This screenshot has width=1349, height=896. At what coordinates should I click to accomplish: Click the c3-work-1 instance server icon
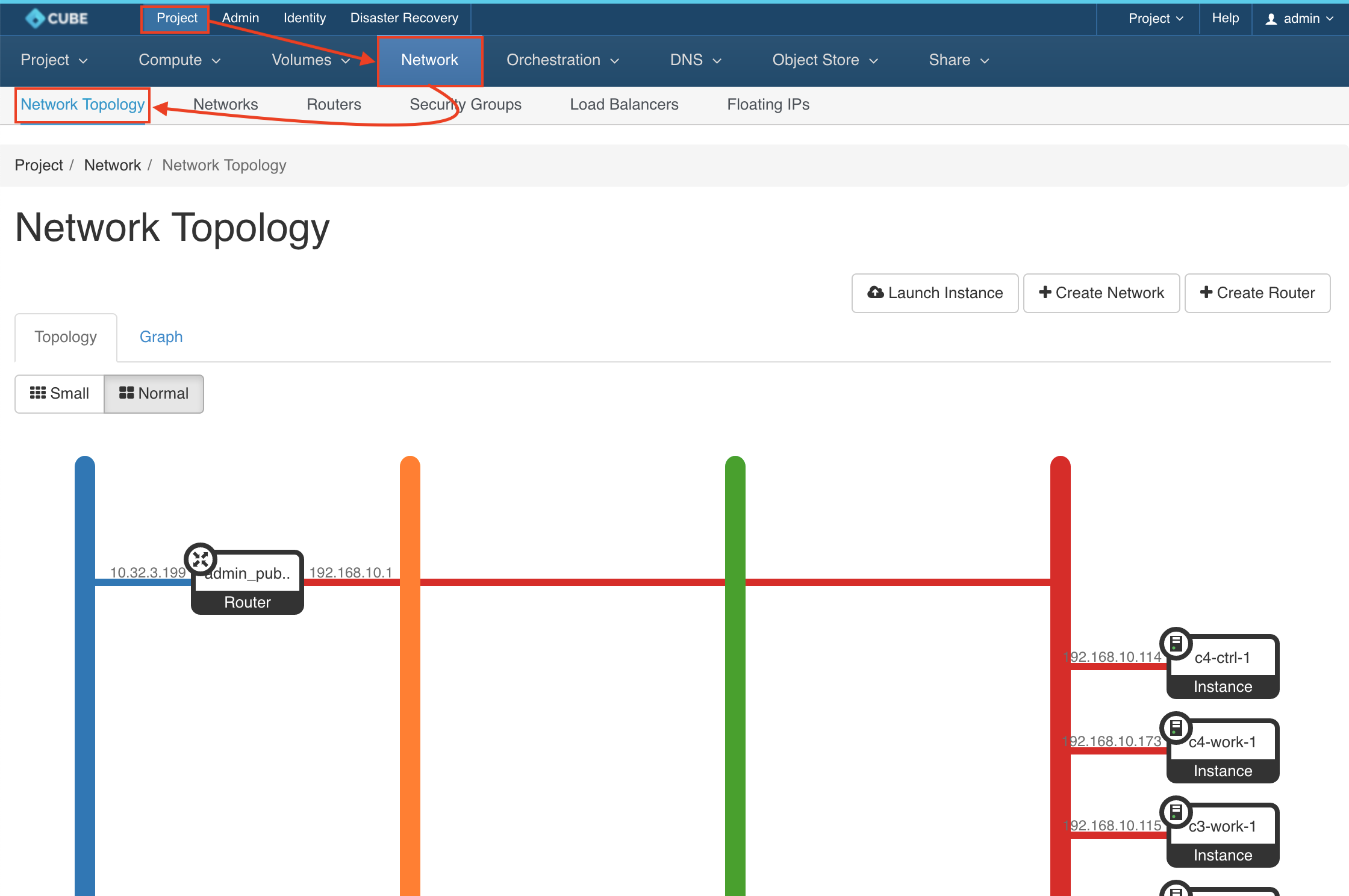coord(1176,812)
